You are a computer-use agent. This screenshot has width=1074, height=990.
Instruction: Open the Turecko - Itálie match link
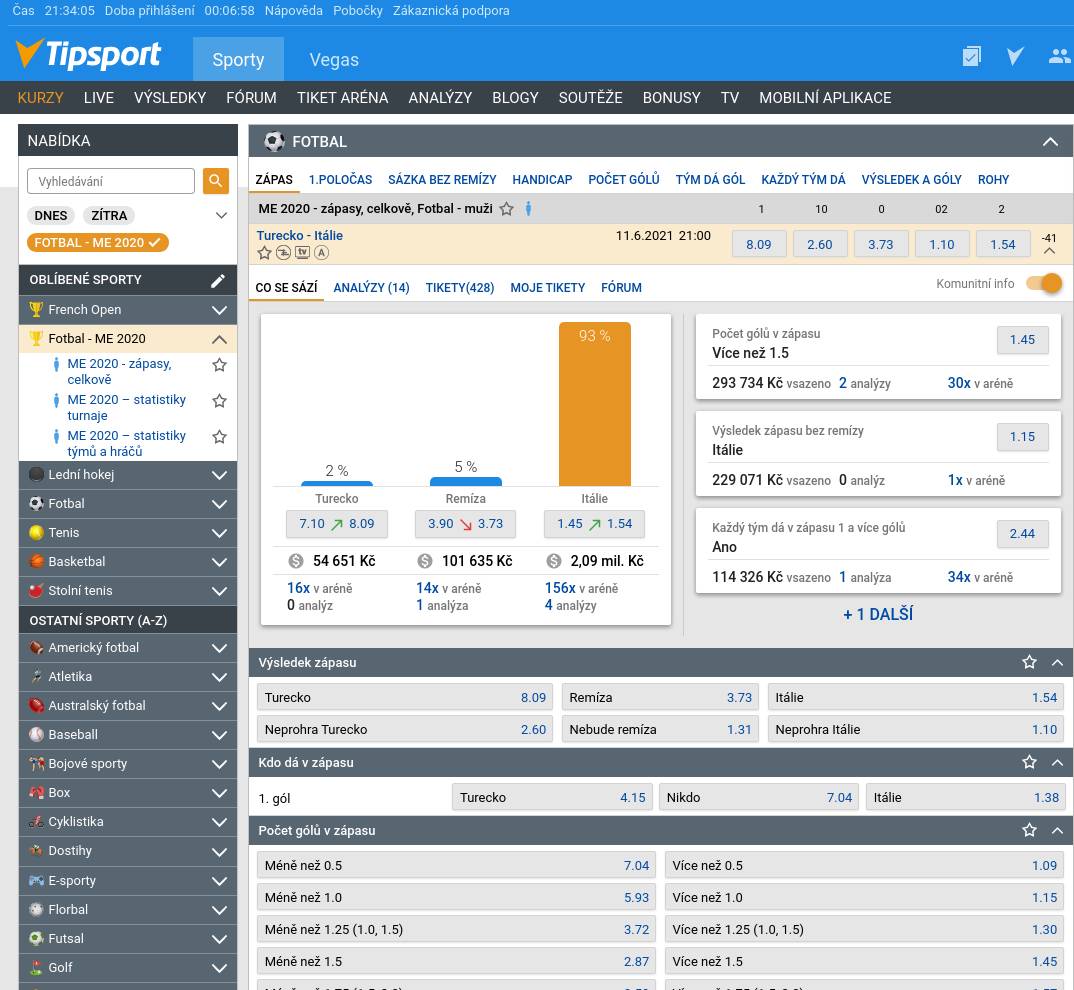click(299, 235)
